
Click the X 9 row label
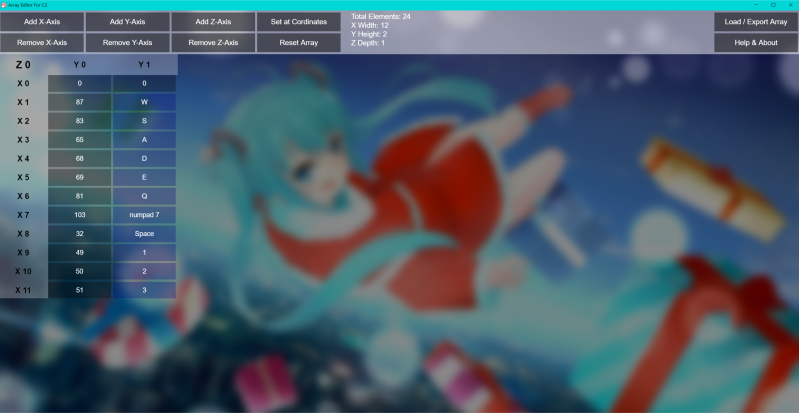pyautogui.click(x=23, y=252)
